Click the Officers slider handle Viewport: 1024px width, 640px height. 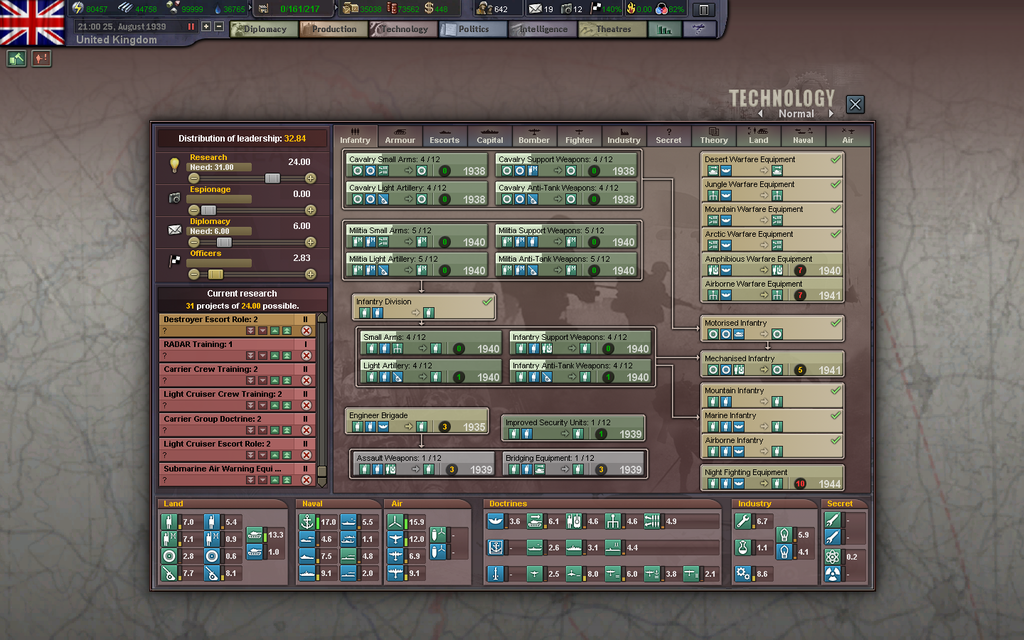215,274
